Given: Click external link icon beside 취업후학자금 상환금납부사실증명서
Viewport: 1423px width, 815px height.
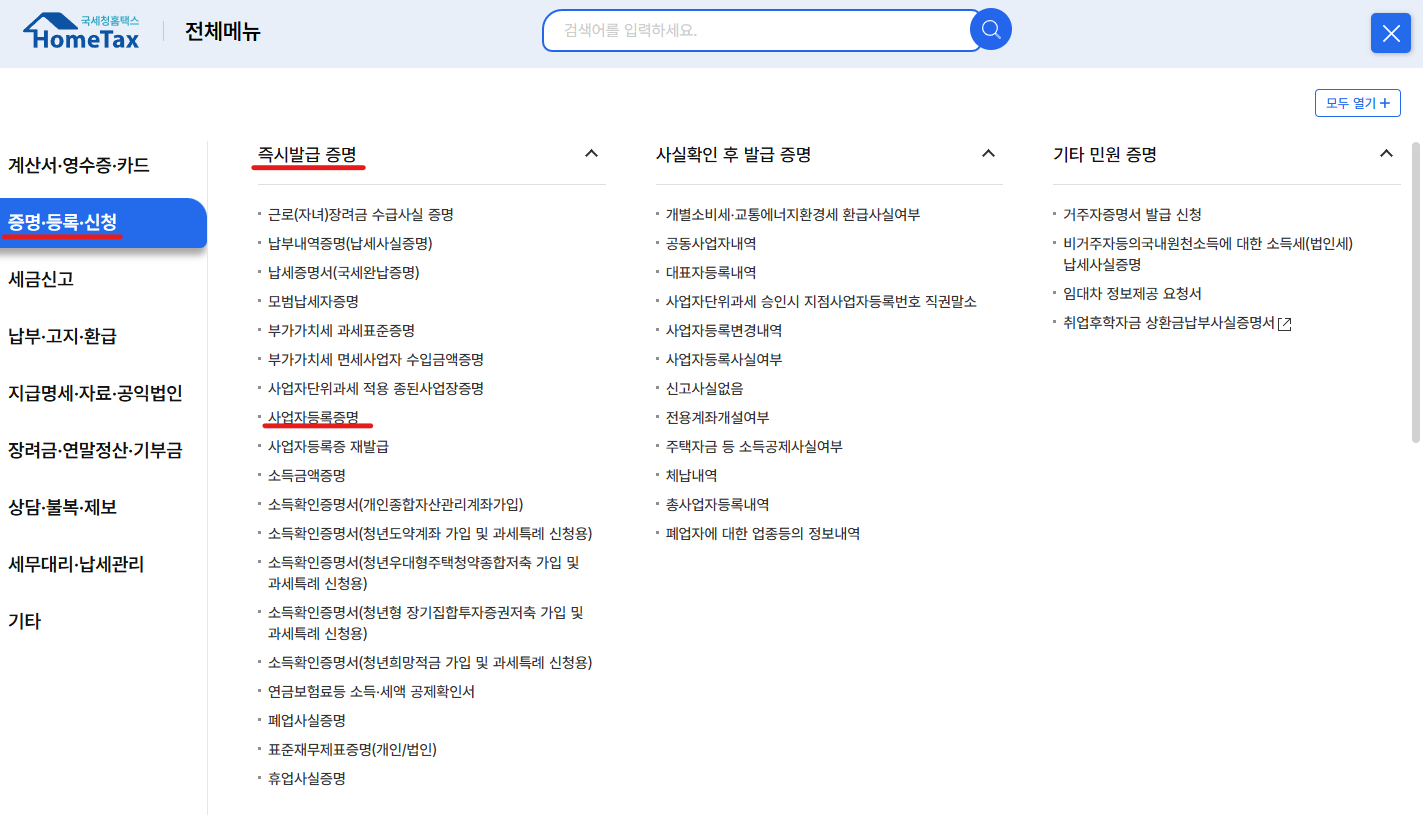Looking at the screenshot, I should click(x=1285, y=324).
